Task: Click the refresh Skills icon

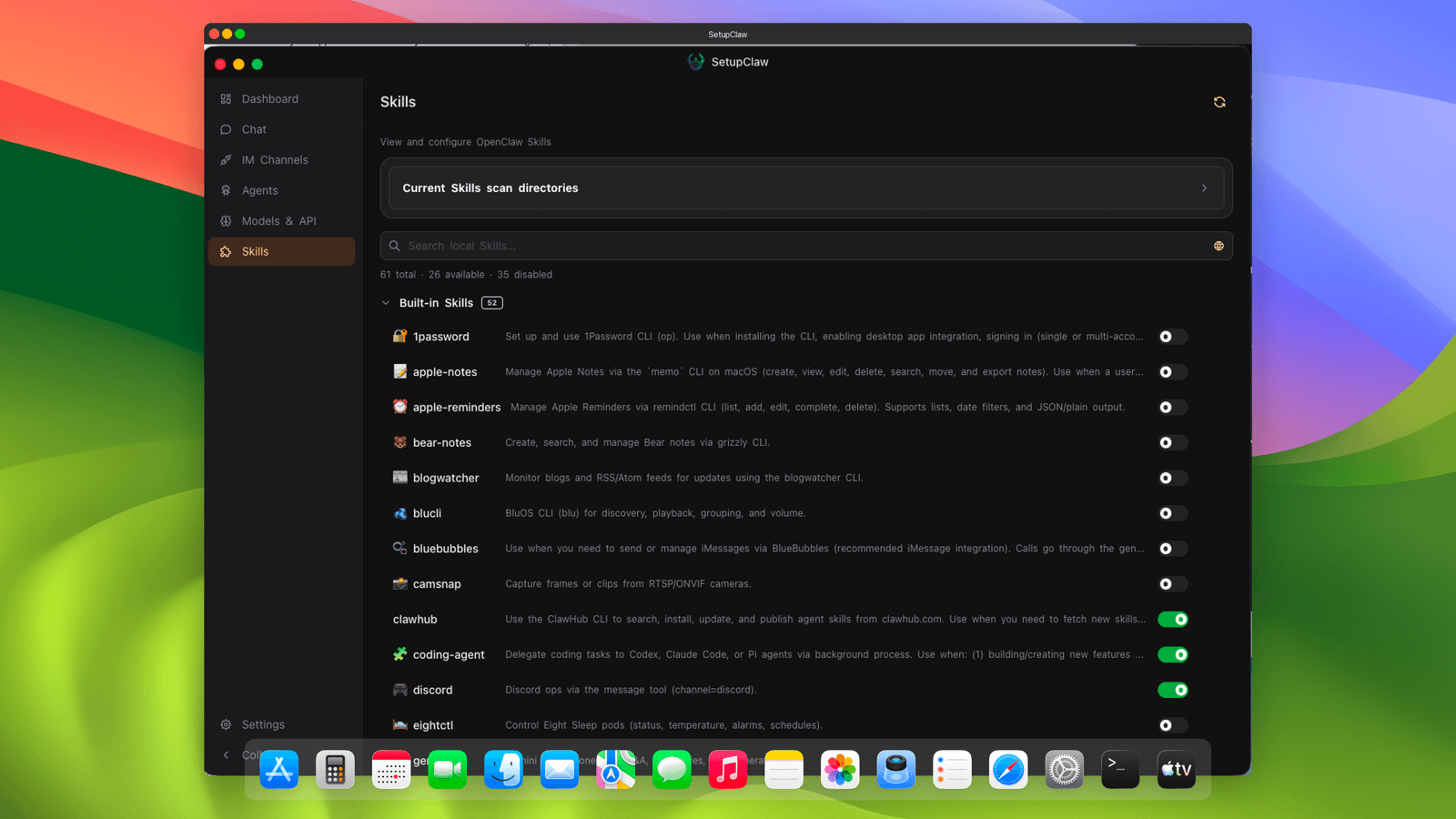Action: click(x=1219, y=102)
